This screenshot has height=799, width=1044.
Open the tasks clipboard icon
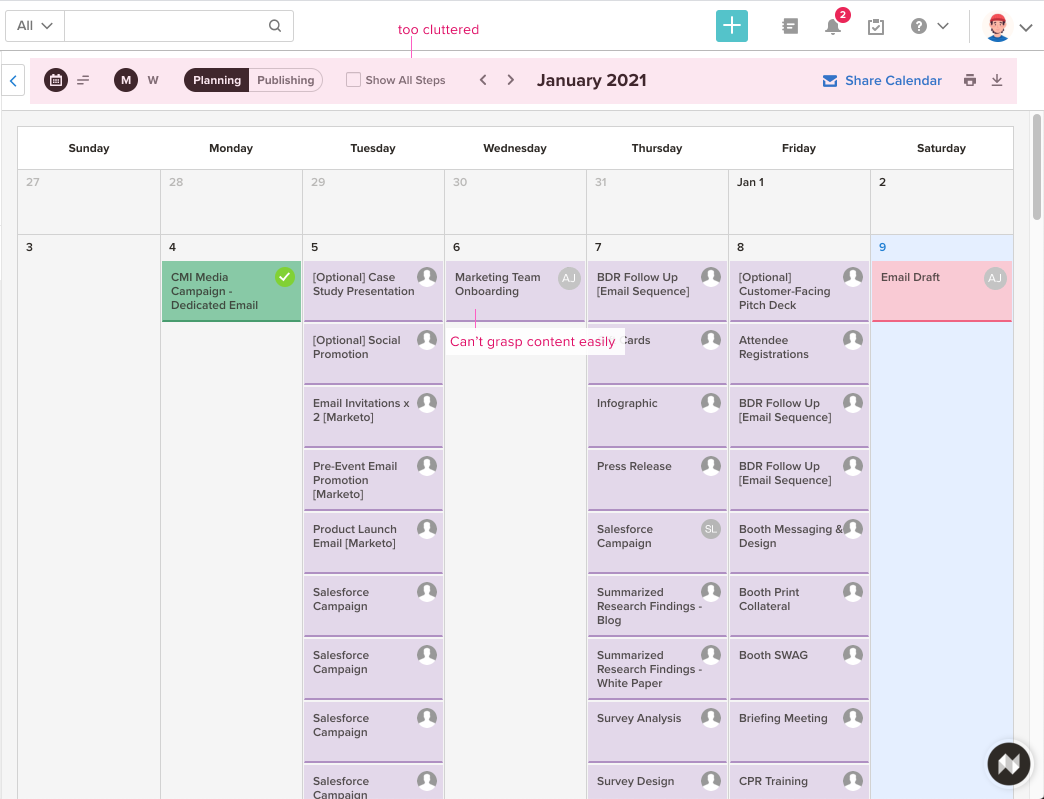(x=876, y=27)
